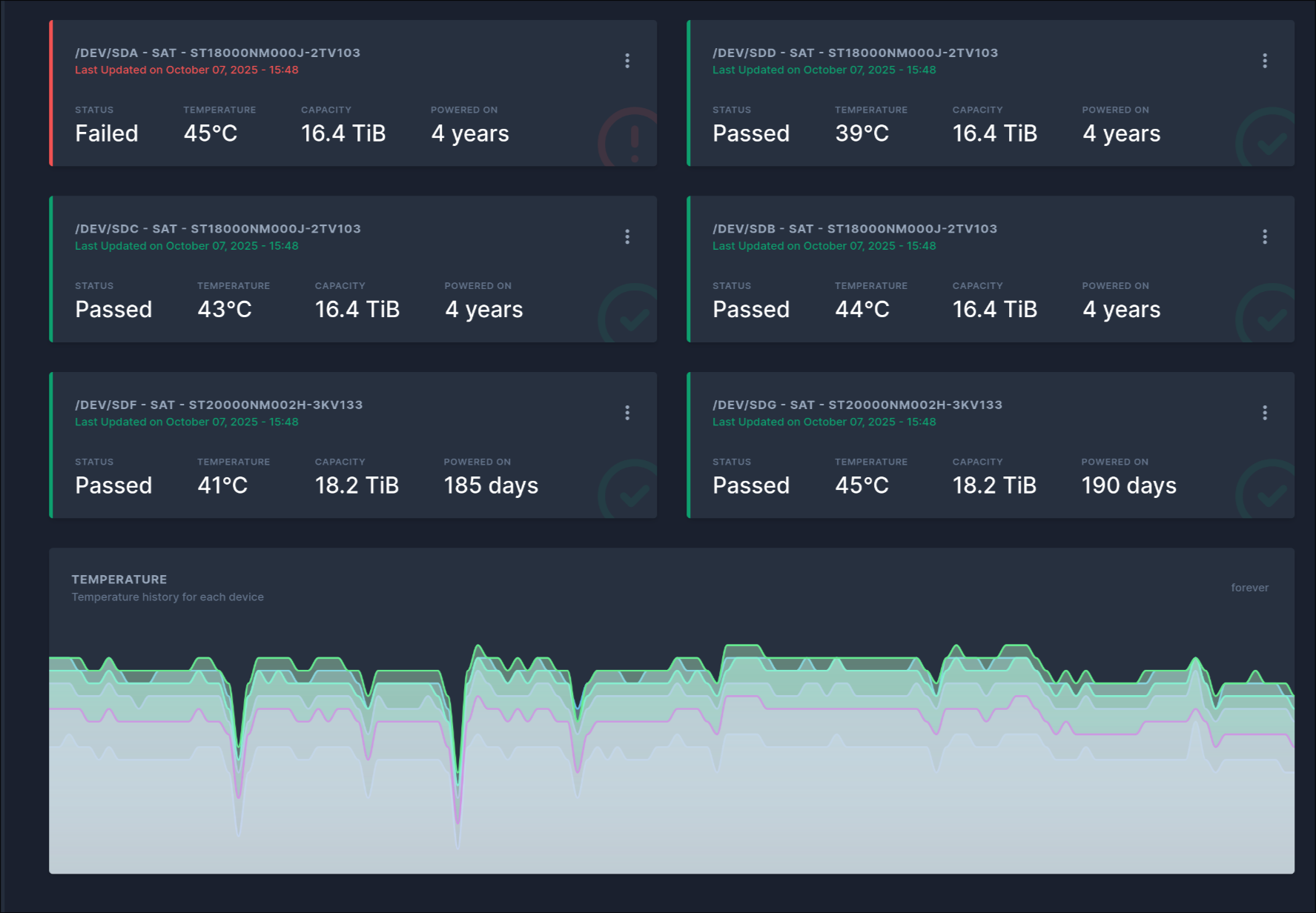
Task: Expand the 'forever' time range dropdown
Action: (x=1249, y=588)
